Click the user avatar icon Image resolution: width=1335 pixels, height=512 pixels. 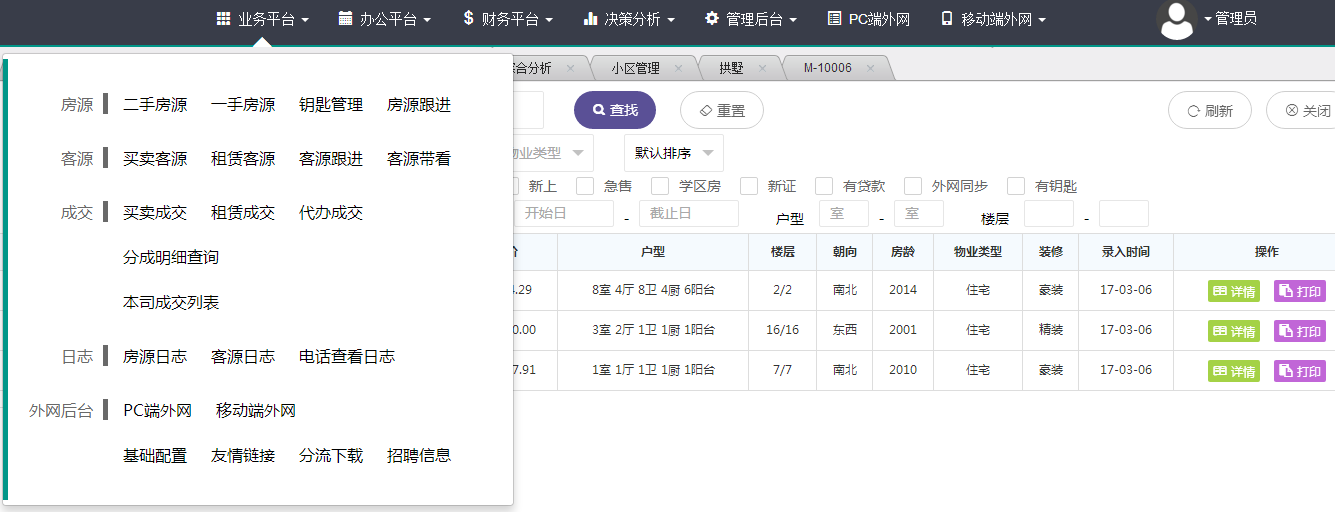1176,20
